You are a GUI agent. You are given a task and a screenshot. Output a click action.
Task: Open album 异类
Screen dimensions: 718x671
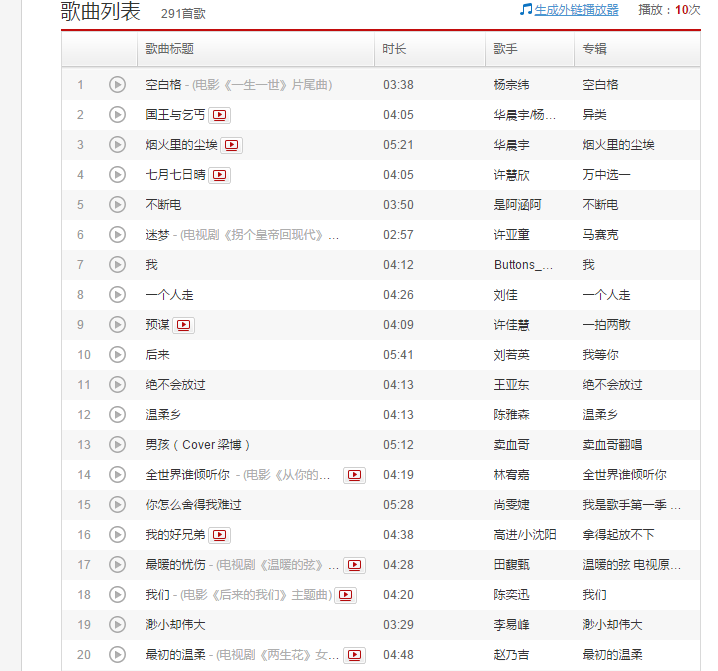[594, 115]
